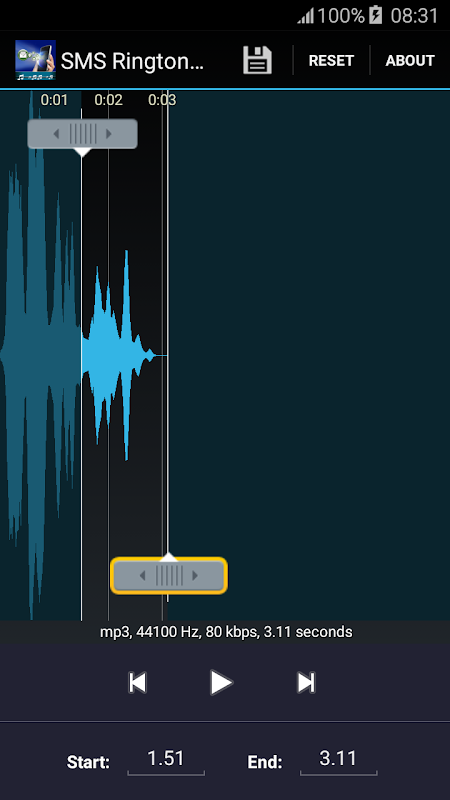Viewport: 450px width, 800px height.
Task: Select the start marker handle at top
Action: pos(82,134)
